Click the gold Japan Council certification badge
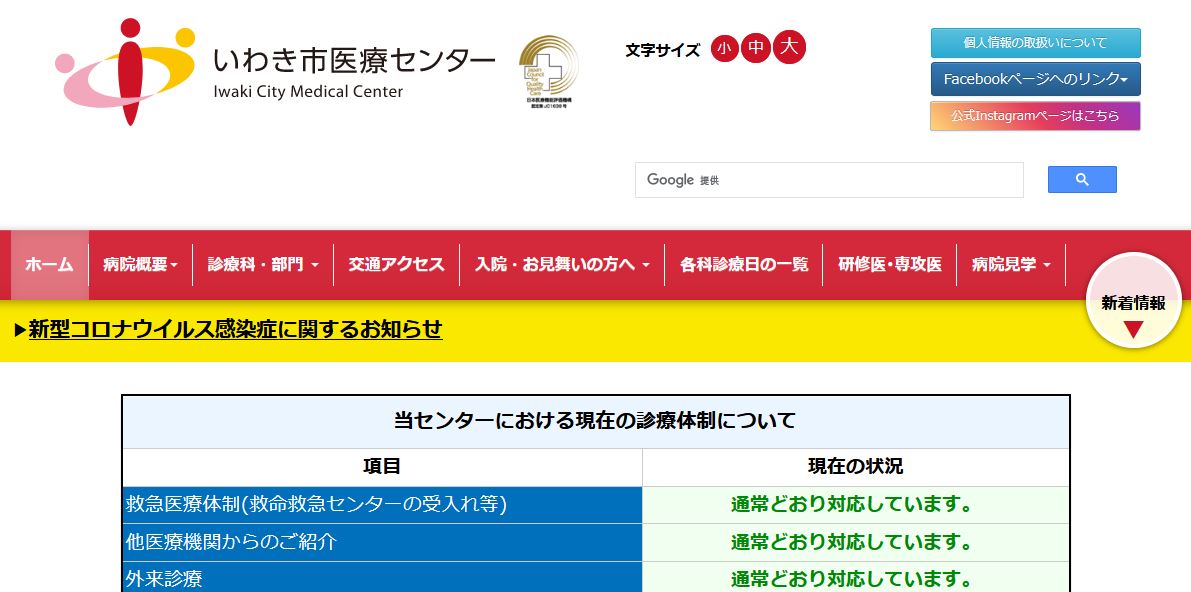1191x592 pixels. [548, 70]
